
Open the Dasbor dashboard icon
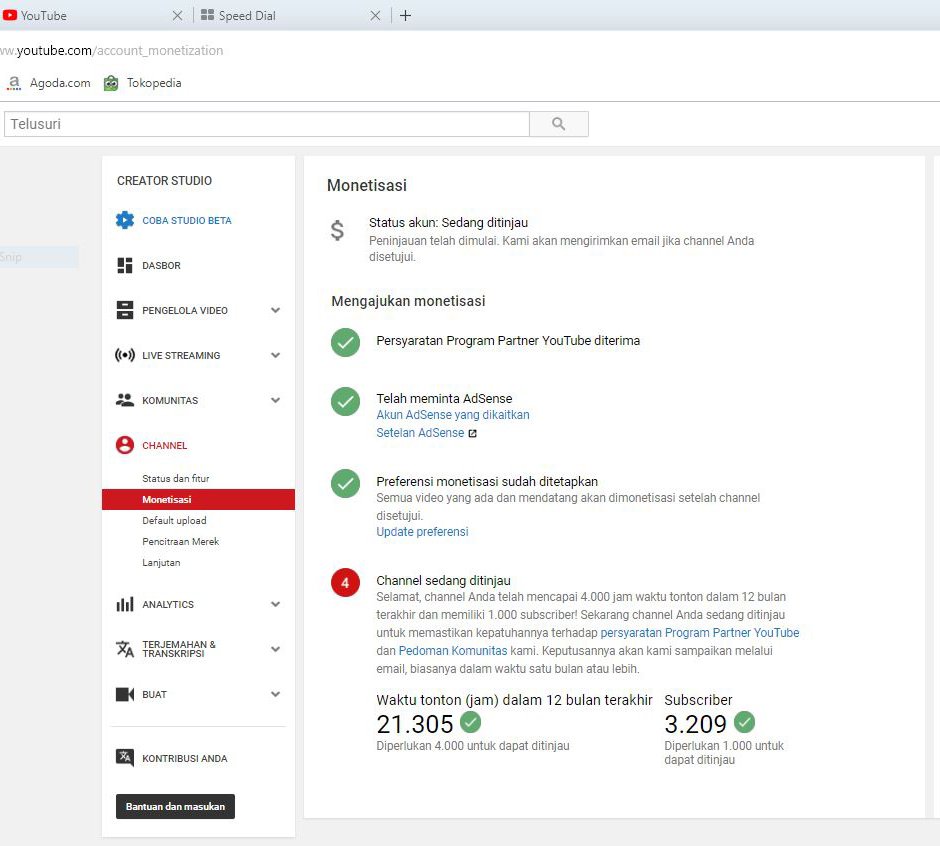[x=125, y=265]
